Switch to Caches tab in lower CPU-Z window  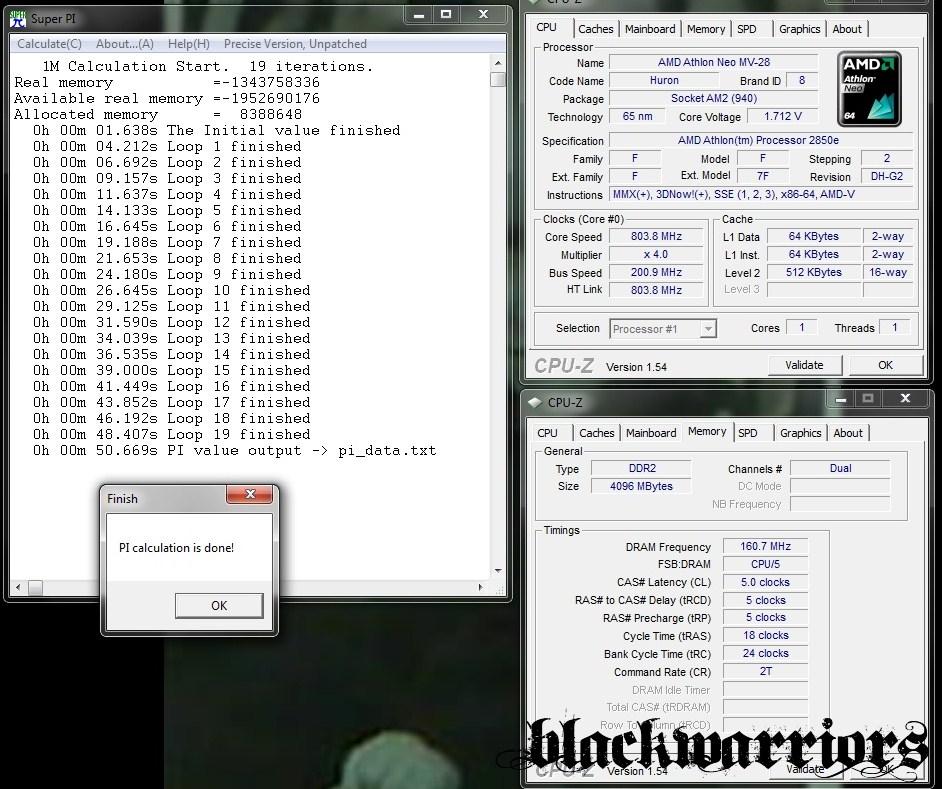click(x=597, y=433)
